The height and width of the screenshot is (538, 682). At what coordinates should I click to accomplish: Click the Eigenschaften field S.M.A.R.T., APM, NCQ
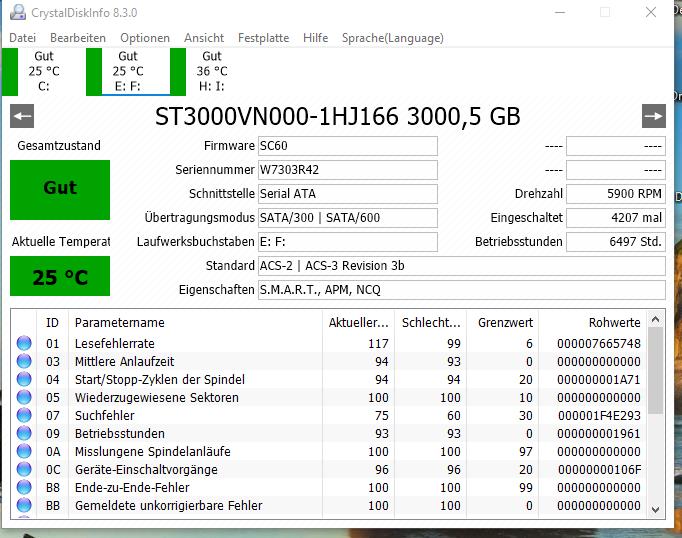462,290
